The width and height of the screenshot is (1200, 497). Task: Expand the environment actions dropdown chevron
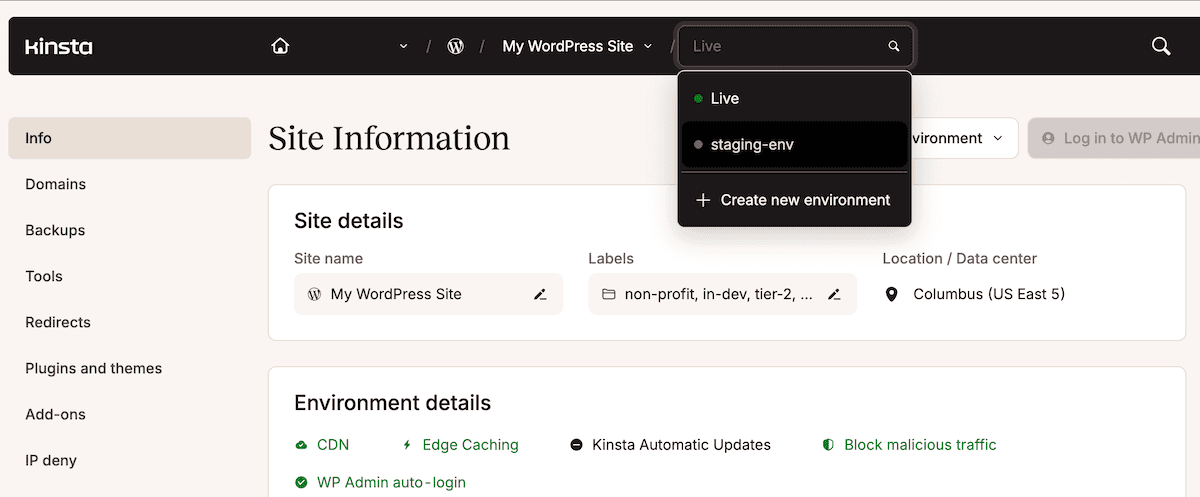[998, 138]
